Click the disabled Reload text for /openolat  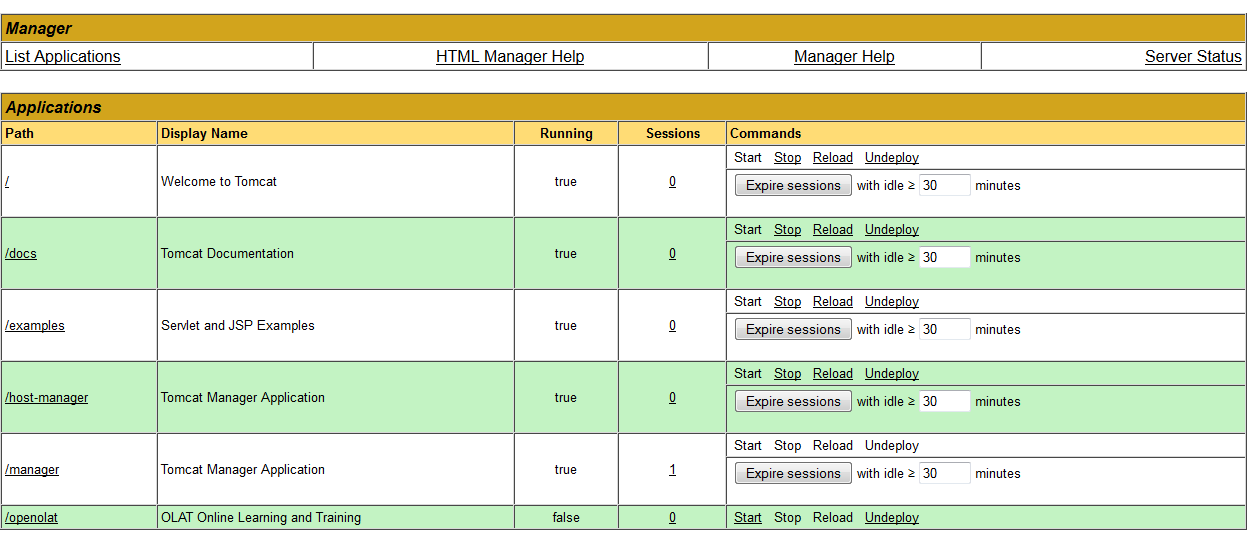(833, 518)
